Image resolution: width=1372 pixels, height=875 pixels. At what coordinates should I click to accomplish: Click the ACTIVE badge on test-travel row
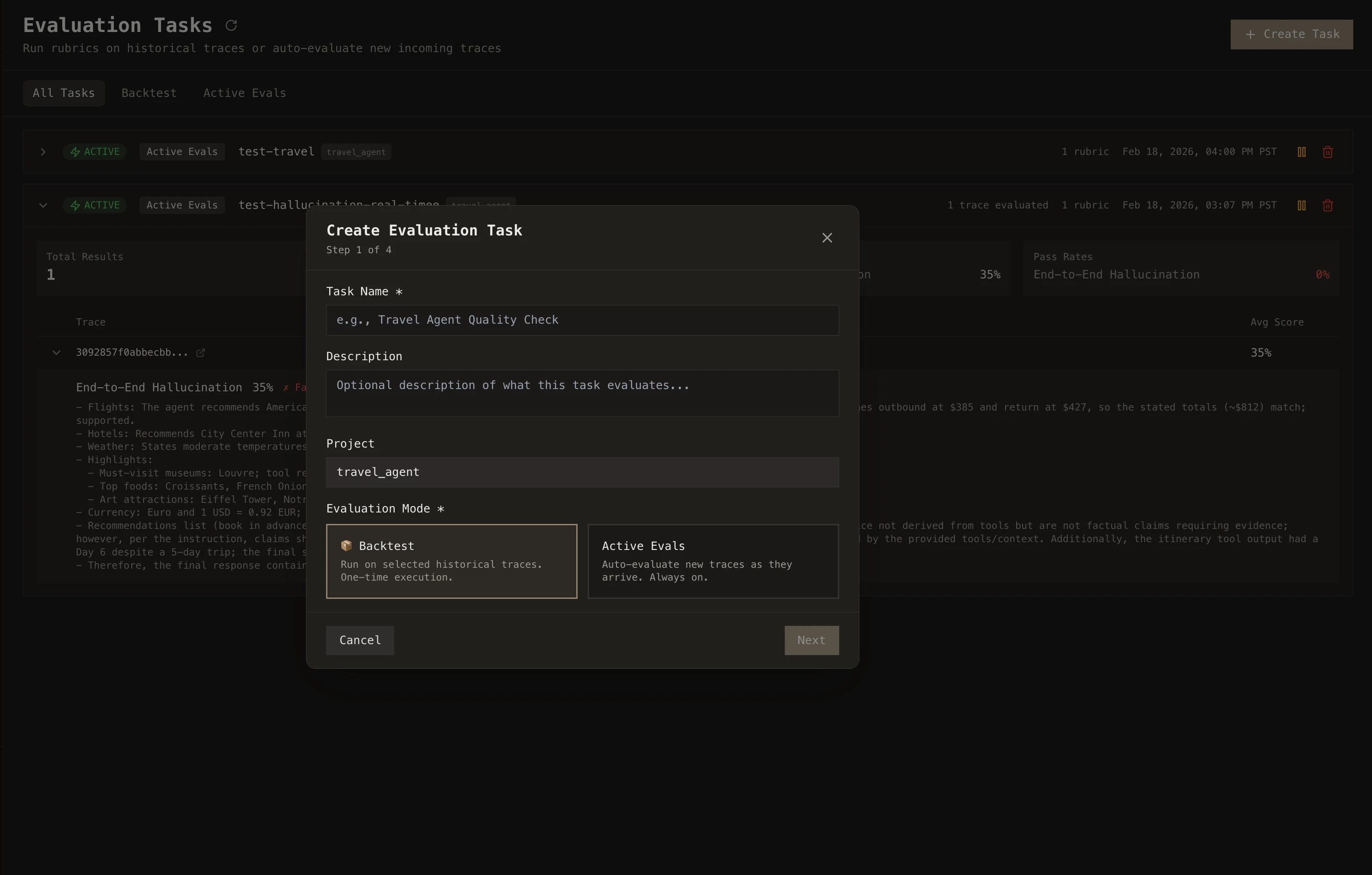tap(95, 152)
